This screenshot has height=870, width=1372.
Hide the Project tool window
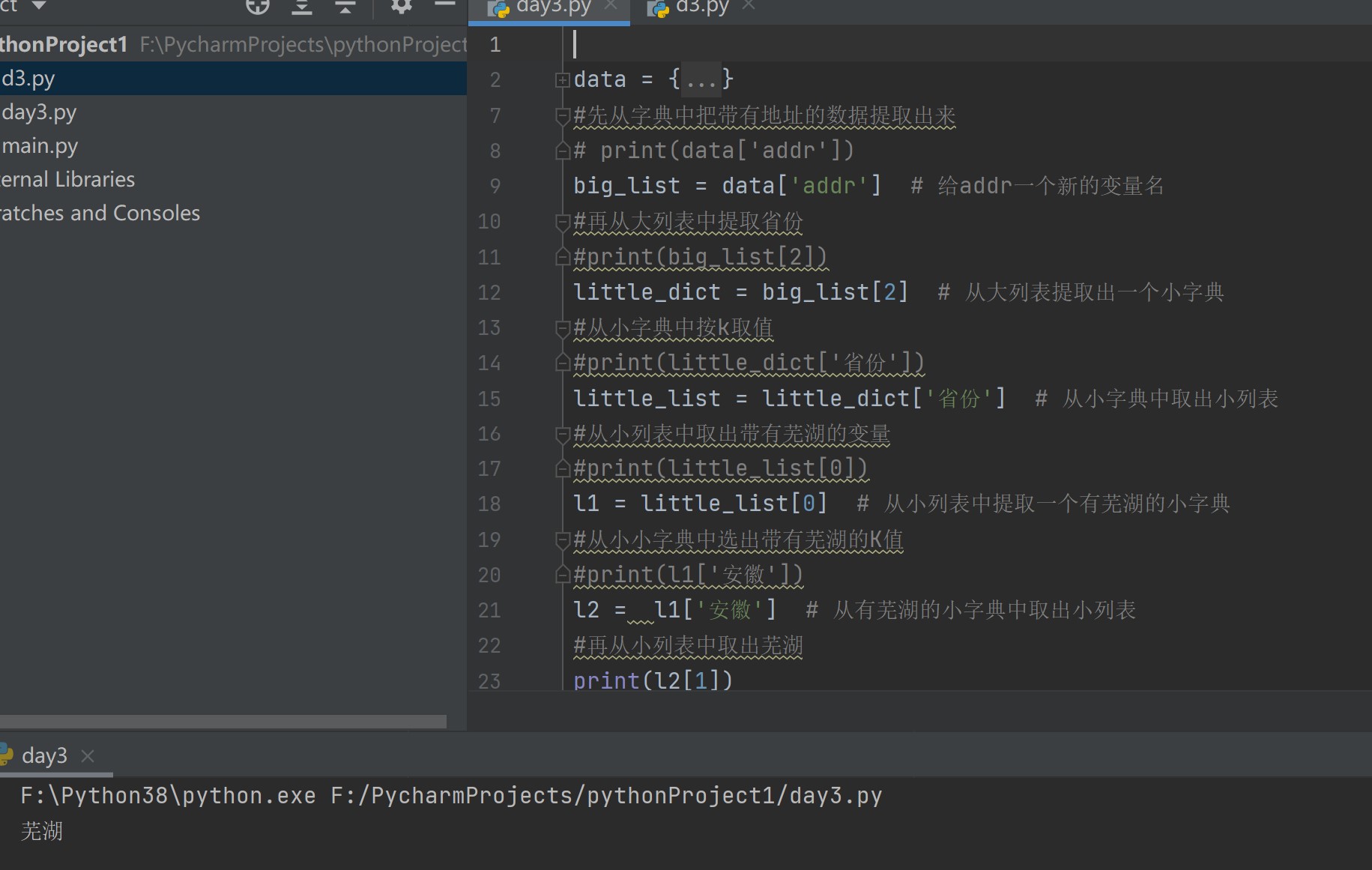click(445, 5)
